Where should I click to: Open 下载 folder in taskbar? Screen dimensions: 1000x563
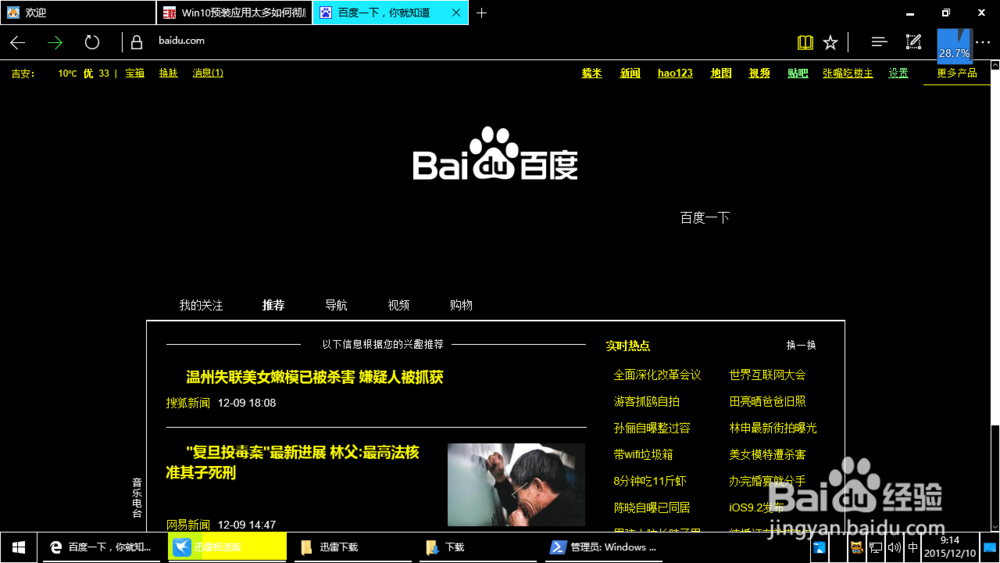pos(477,547)
